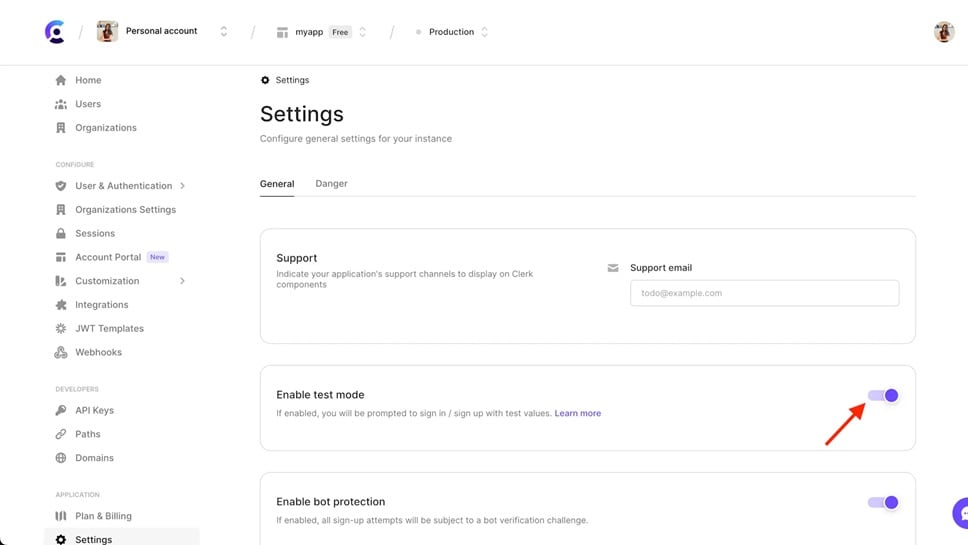Click the Settings gear icon in sidebar
Image resolution: width=968 pixels, height=545 pixels.
[60, 539]
